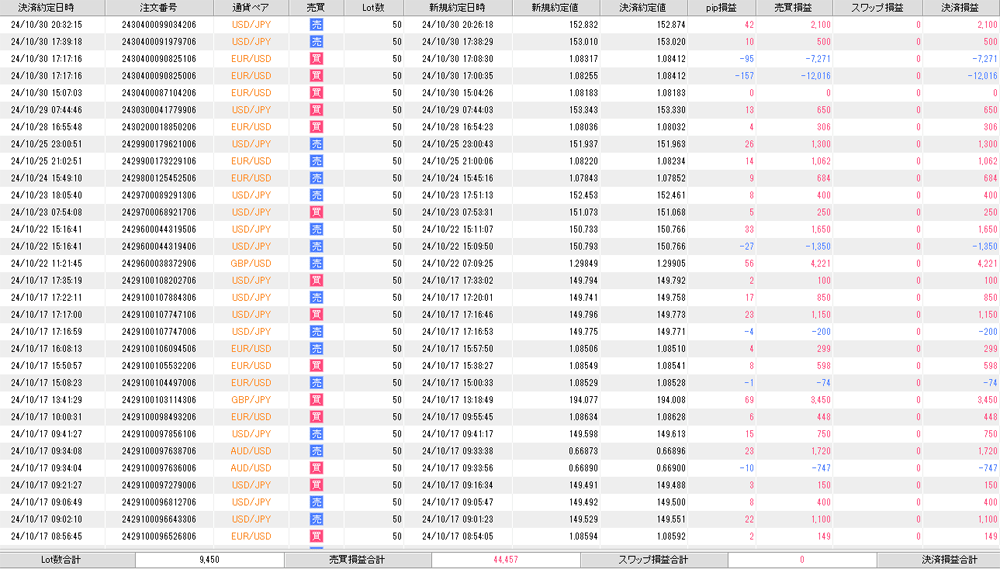Select the 売 badge in the 24/10/24 15:49:10 row

click(x=316, y=179)
